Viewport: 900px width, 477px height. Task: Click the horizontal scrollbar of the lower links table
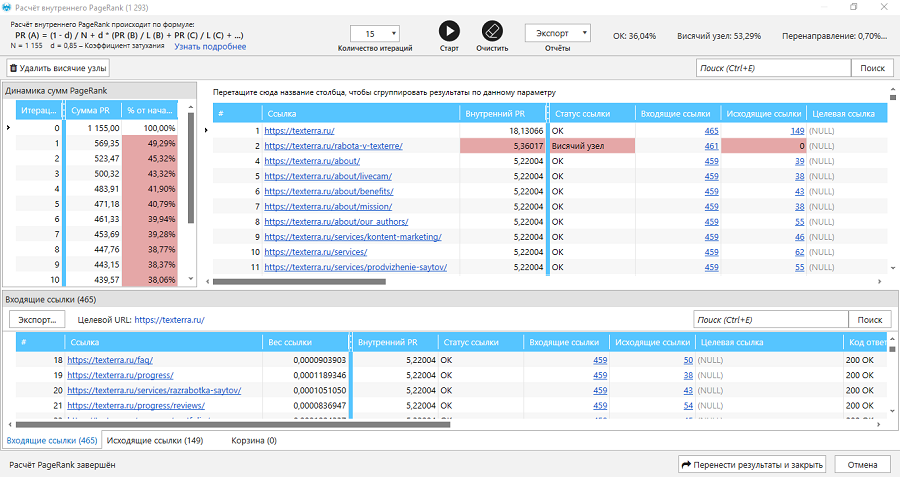(x=233, y=425)
